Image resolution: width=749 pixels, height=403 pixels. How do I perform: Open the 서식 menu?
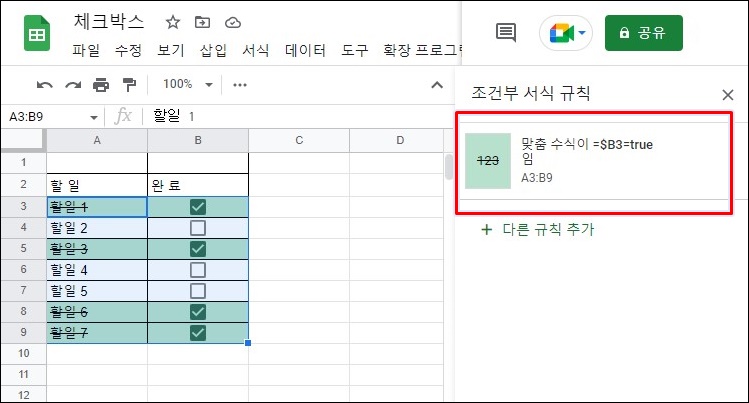click(256, 50)
